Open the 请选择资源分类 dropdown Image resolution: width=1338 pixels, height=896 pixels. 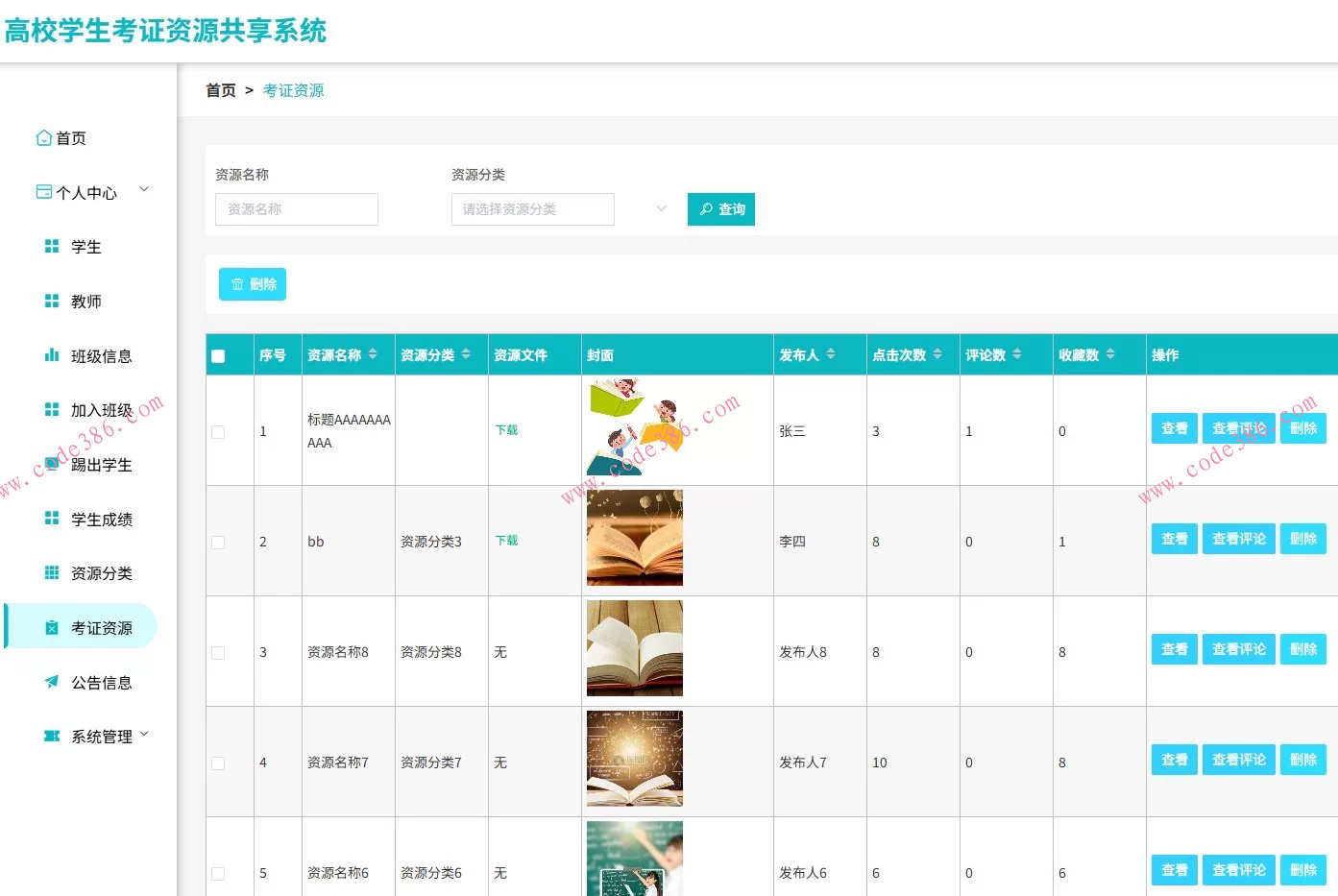[533, 208]
